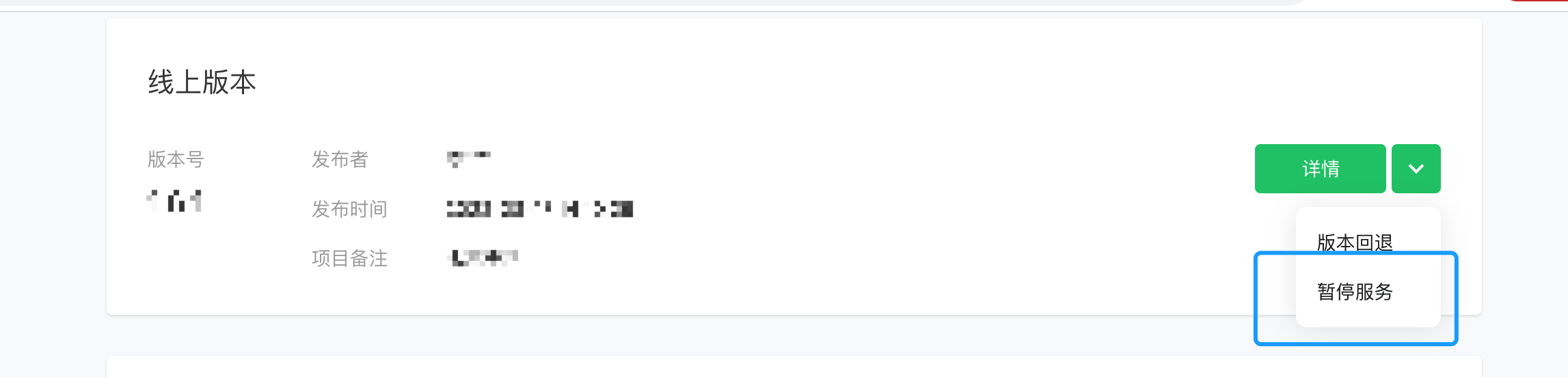Click the gray bar at the top

643,3
